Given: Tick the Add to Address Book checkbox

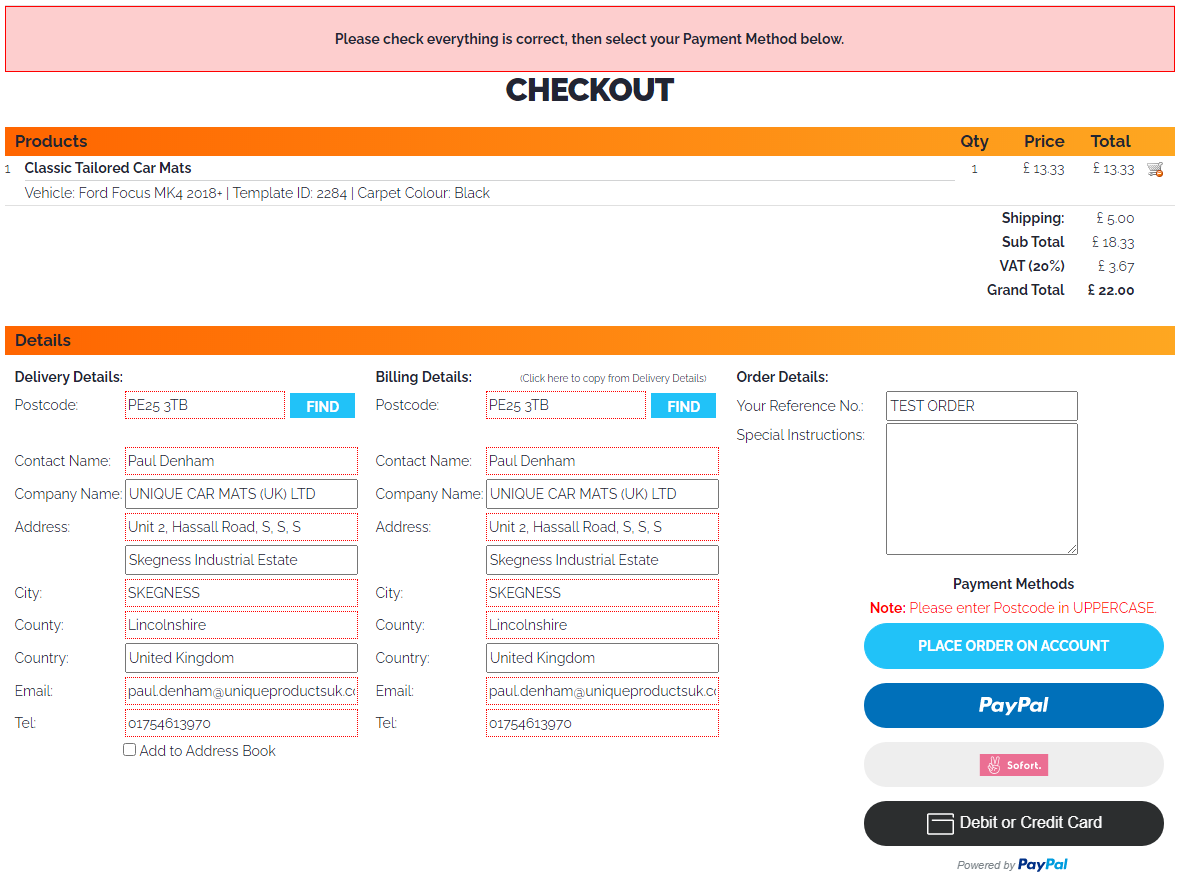Looking at the screenshot, I should 130,750.
